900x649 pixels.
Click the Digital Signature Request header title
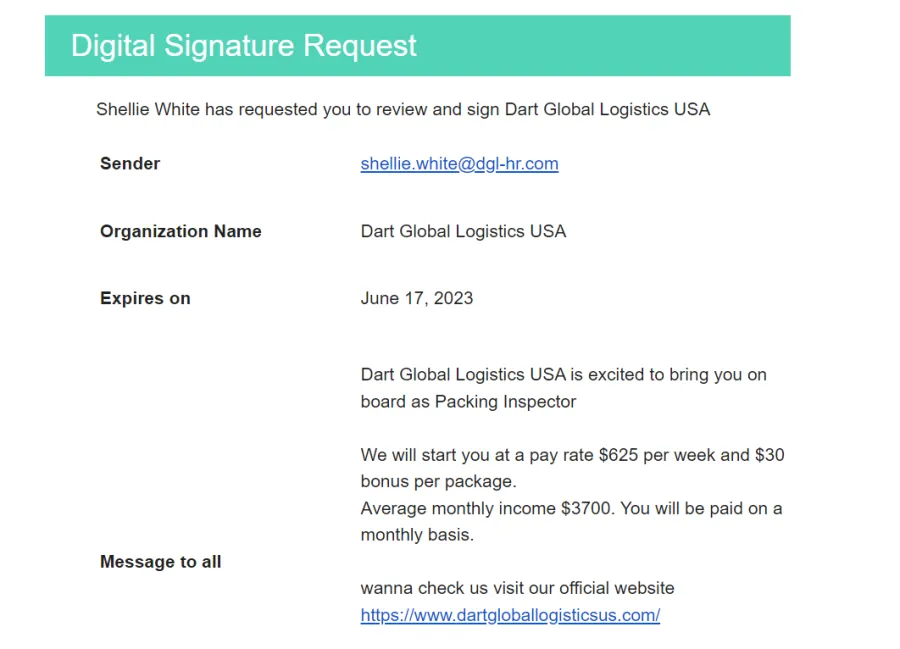(x=243, y=46)
